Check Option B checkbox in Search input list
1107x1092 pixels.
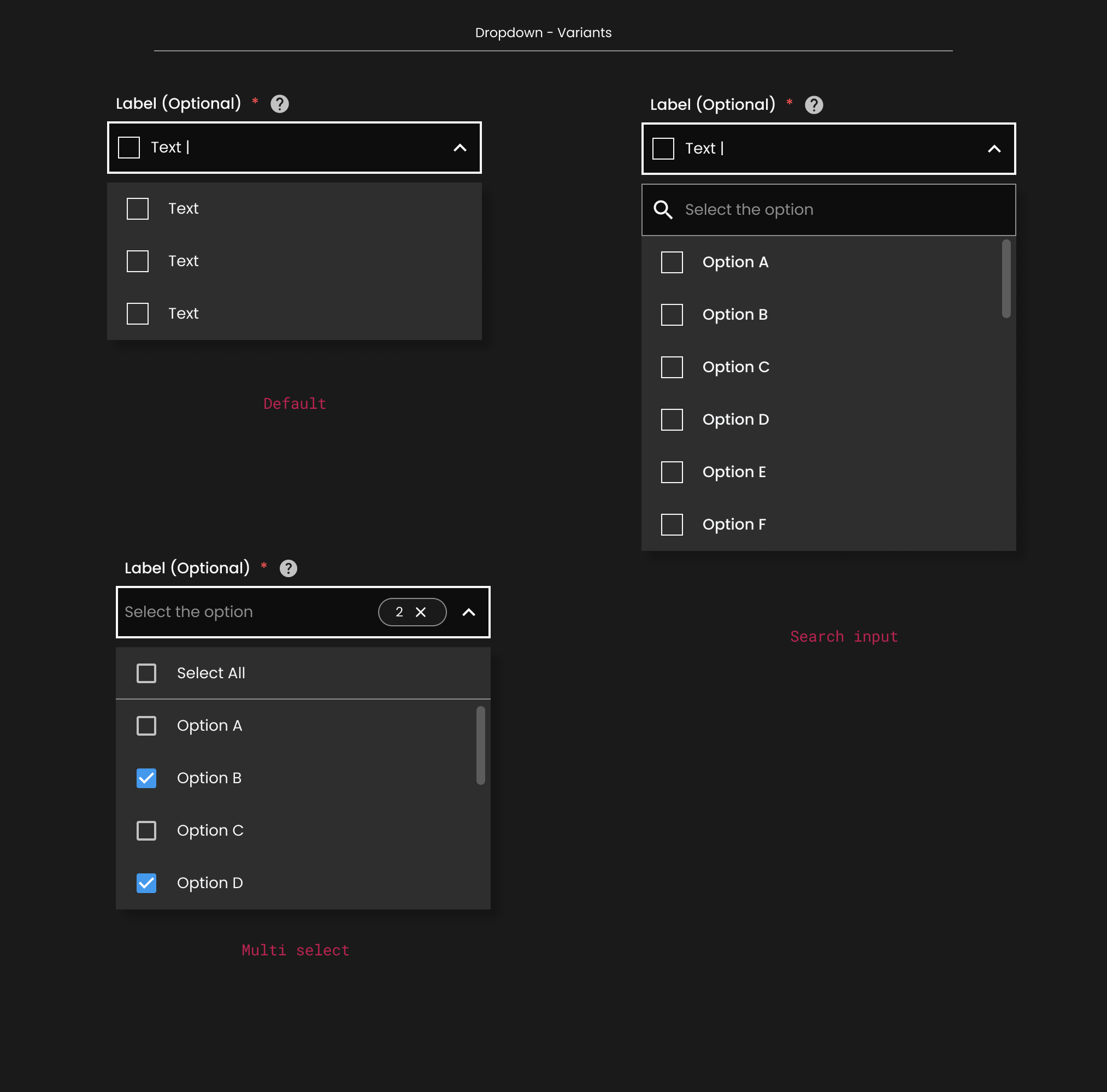pos(672,315)
